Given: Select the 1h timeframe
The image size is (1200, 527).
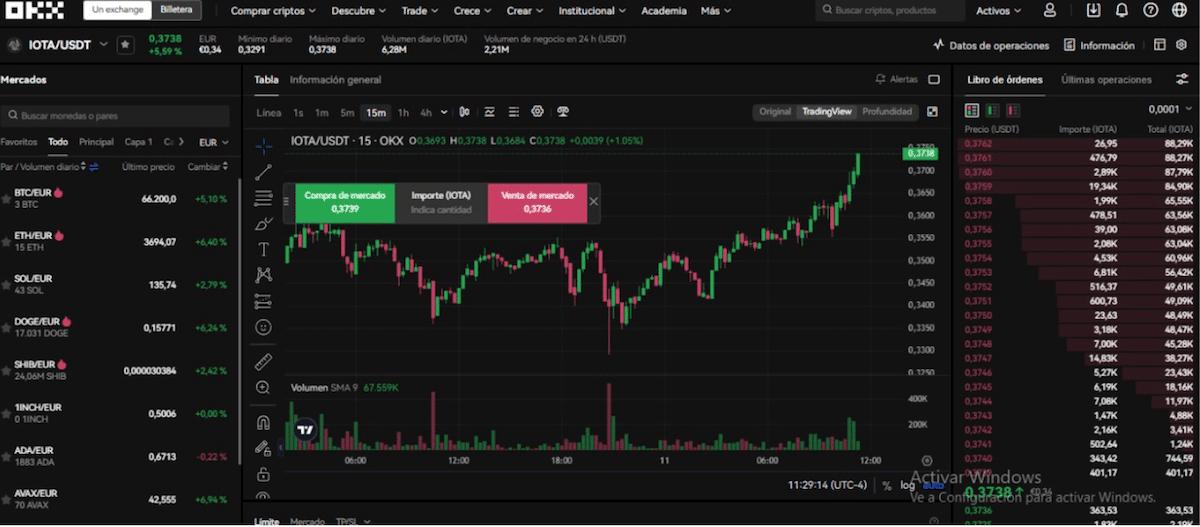Looking at the screenshot, I should click(403, 112).
